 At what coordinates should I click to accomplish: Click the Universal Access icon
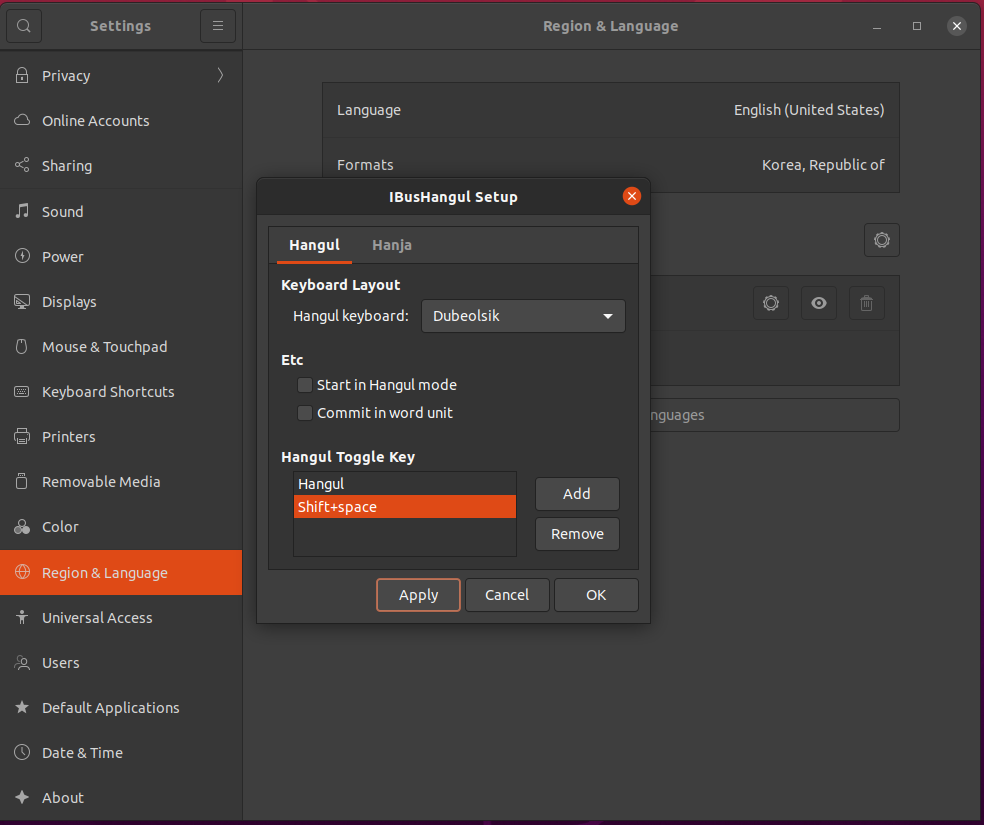(x=22, y=617)
